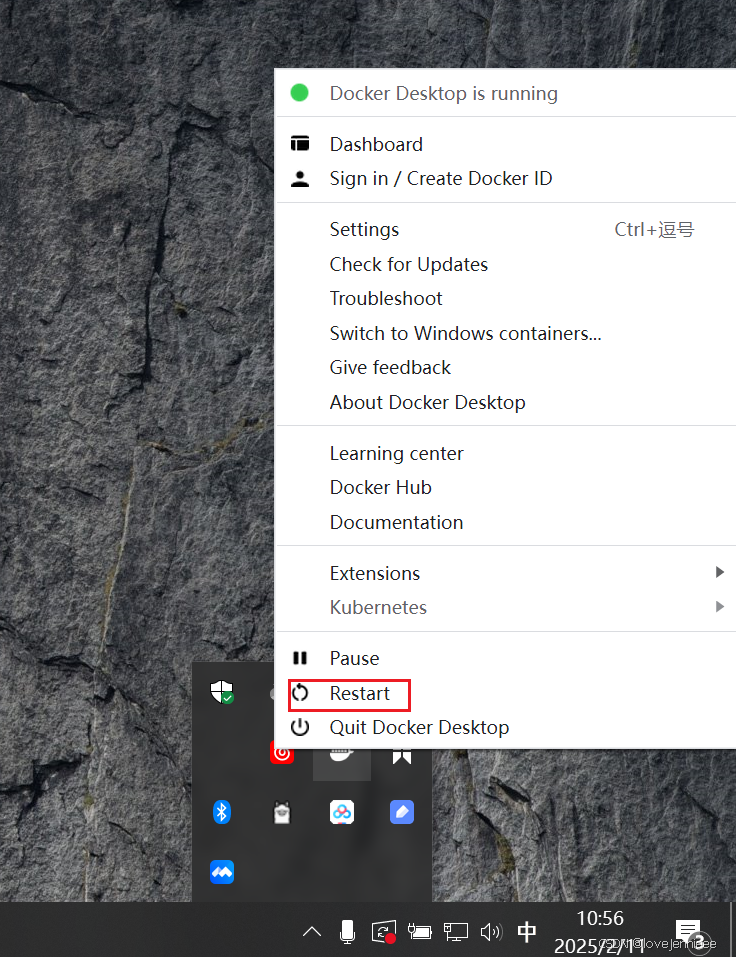Image resolution: width=736 pixels, height=957 pixels.
Task: Open the blue mountain-logo tray icon
Action: [x=222, y=872]
